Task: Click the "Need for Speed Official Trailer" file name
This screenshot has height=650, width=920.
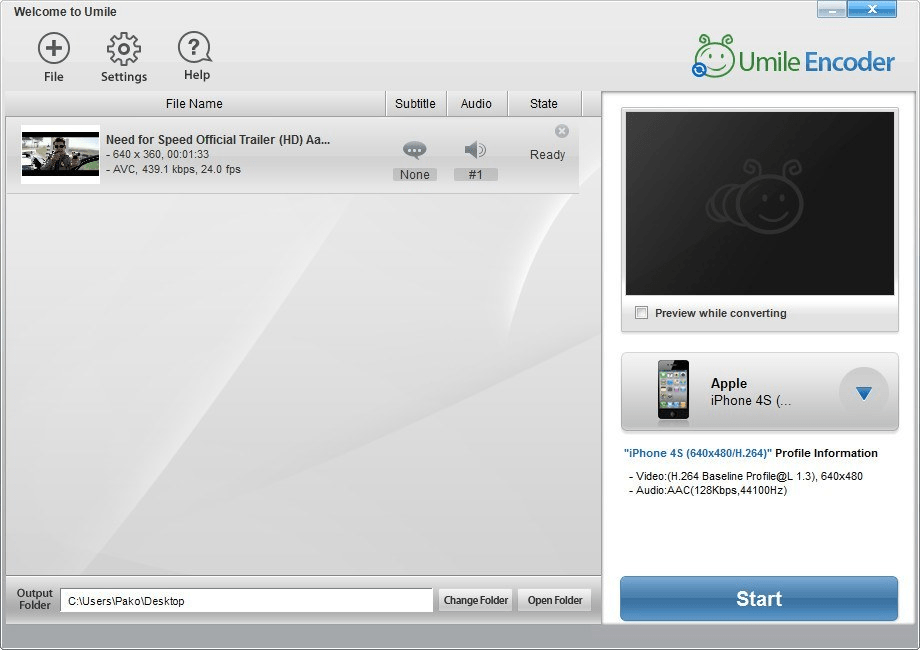Action: coord(218,140)
